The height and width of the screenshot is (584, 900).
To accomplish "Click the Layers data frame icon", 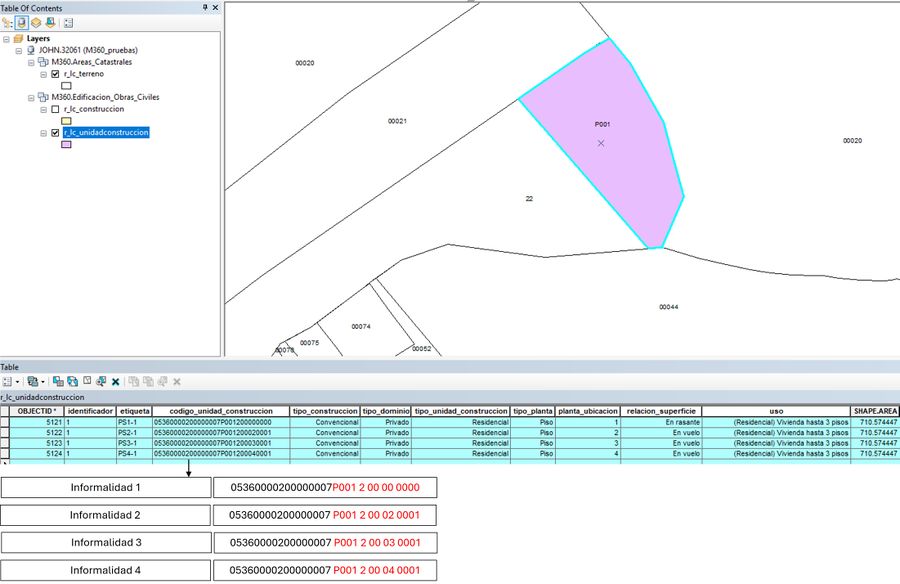I will tap(18, 38).
